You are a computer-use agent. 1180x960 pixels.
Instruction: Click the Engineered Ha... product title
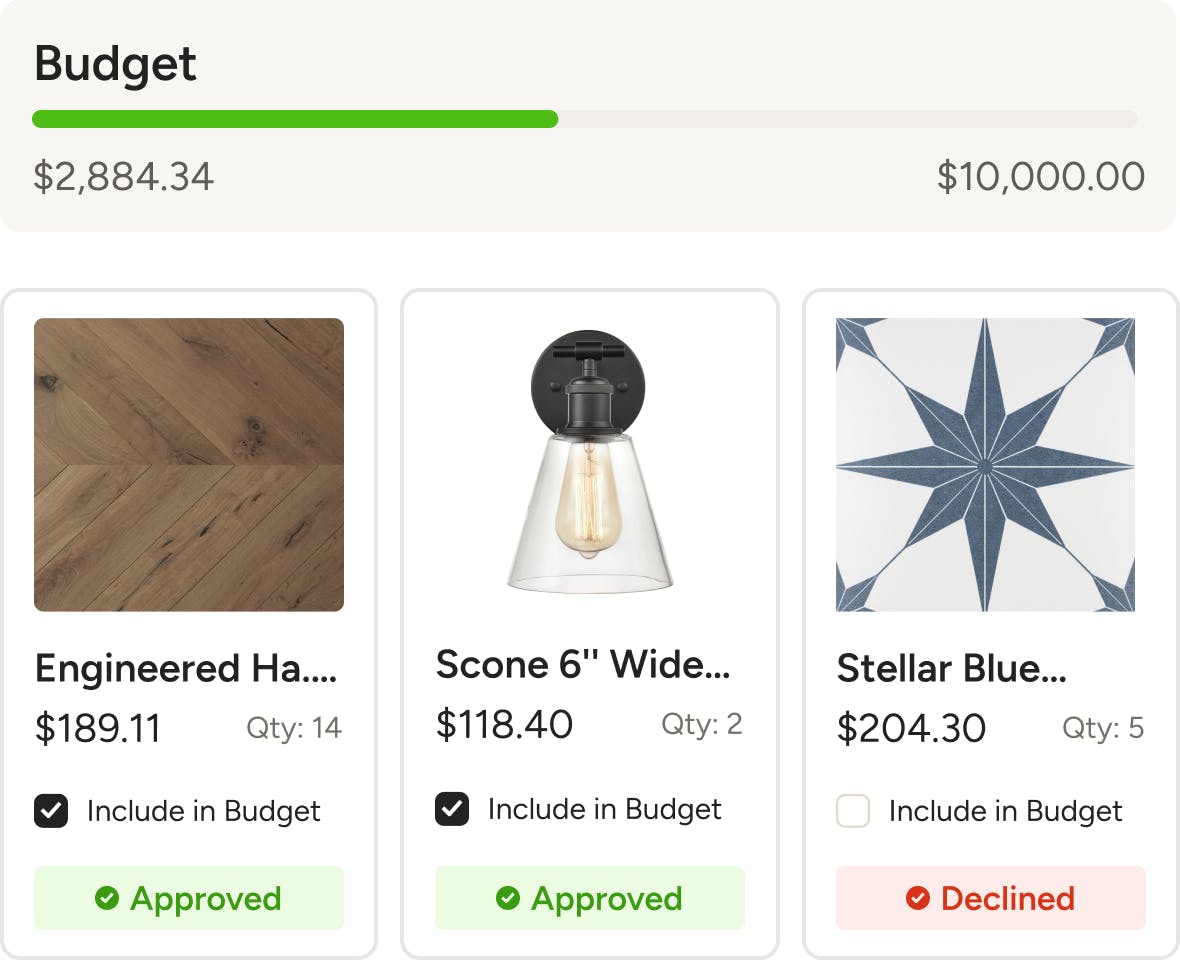(186, 668)
